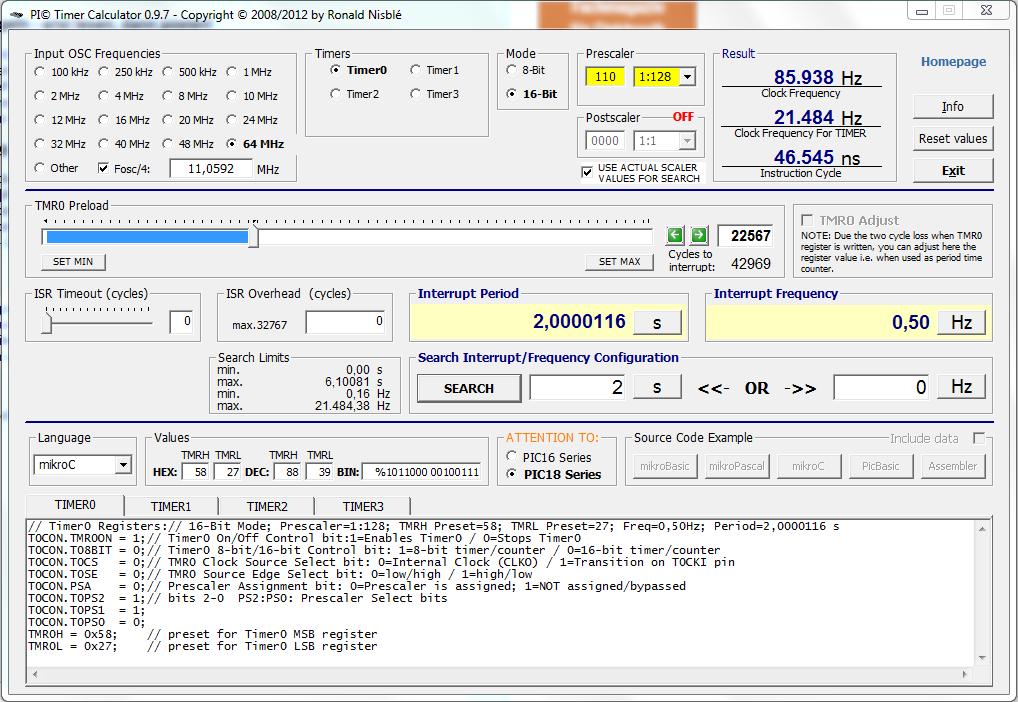Switch to the TIMER3 tab
Image resolution: width=1018 pixels, height=702 pixels.
click(x=362, y=507)
